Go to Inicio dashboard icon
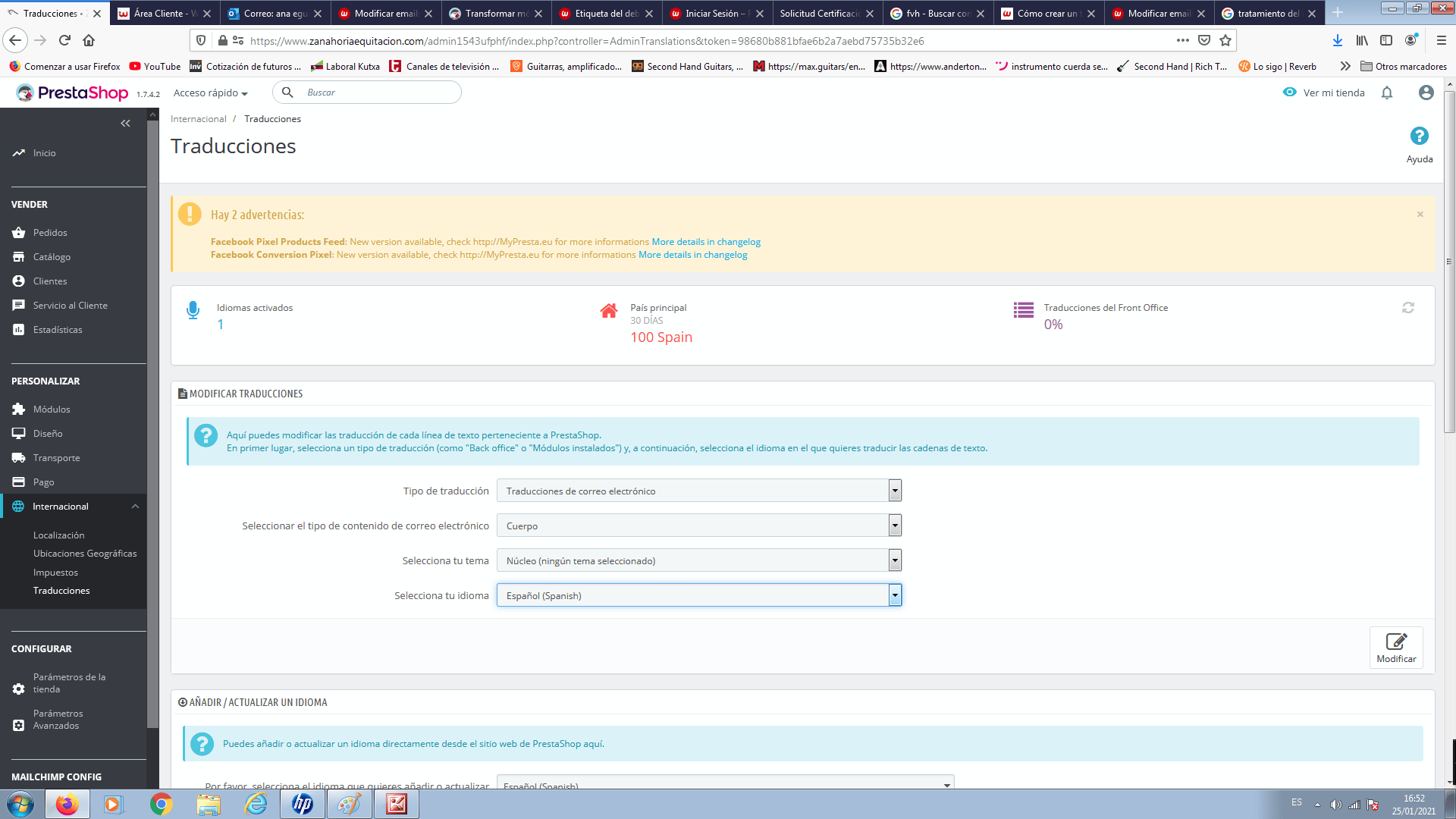The height and width of the screenshot is (819, 1456). [19, 152]
